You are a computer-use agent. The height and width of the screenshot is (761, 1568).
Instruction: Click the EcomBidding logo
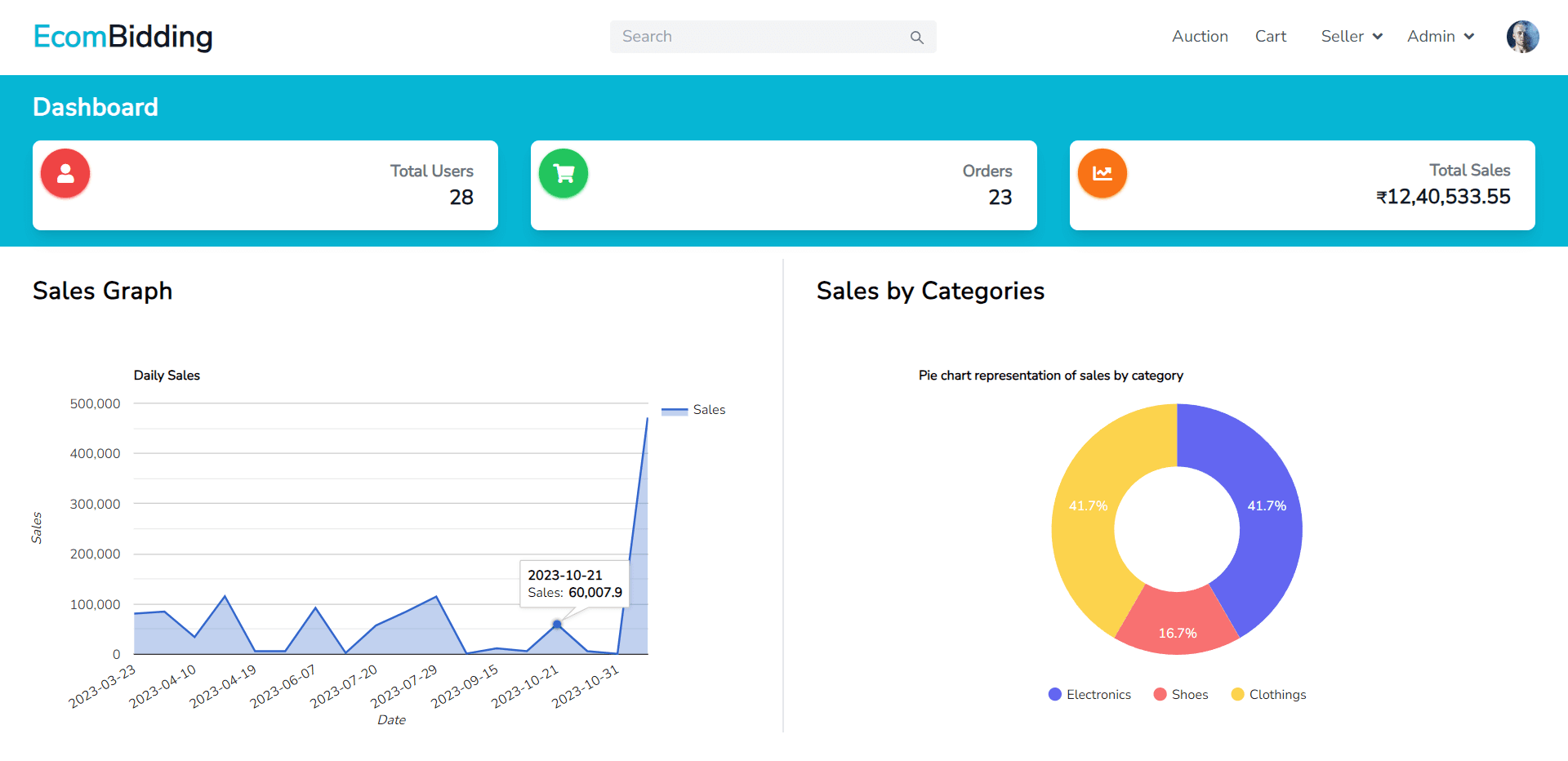[122, 37]
